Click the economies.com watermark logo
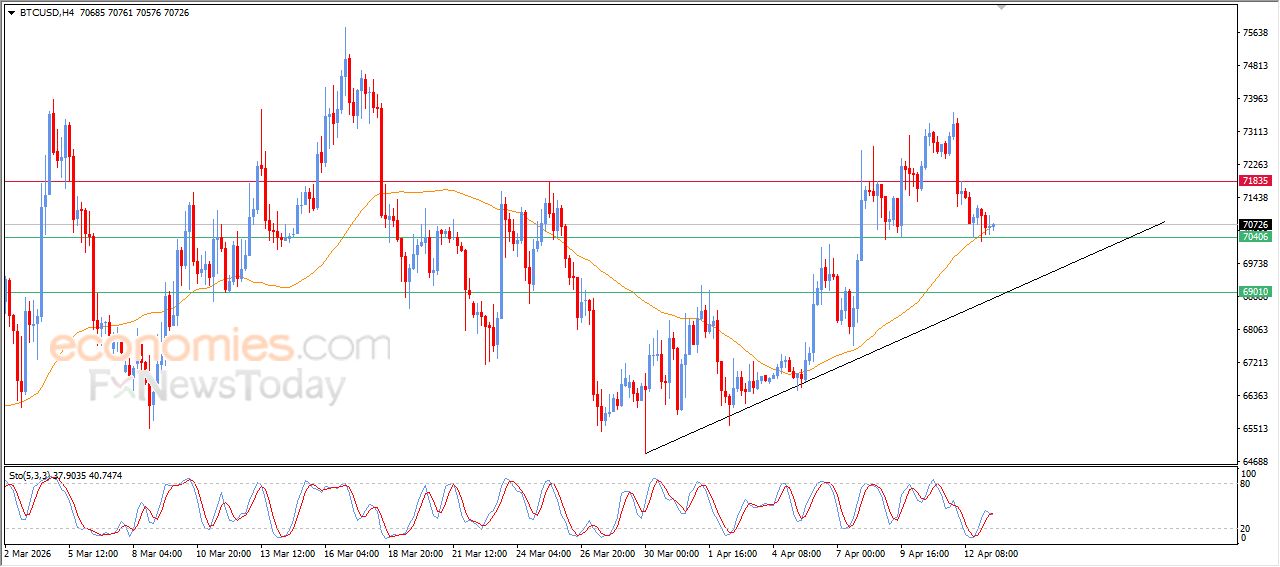Screen dimensions: 1280x567 click(220, 347)
